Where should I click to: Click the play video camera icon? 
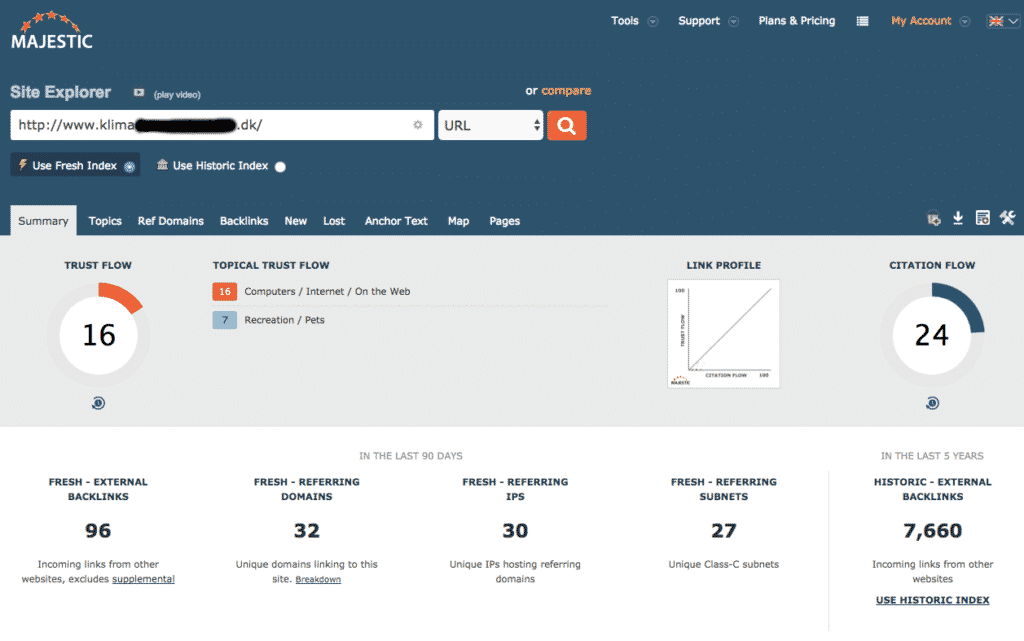tap(138, 93)
